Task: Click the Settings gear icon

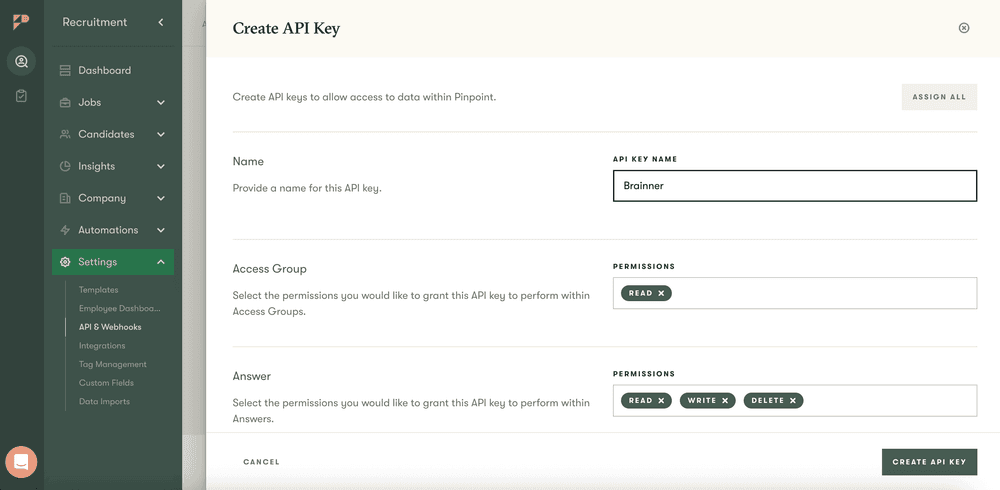Action: [x=65, y=262]
